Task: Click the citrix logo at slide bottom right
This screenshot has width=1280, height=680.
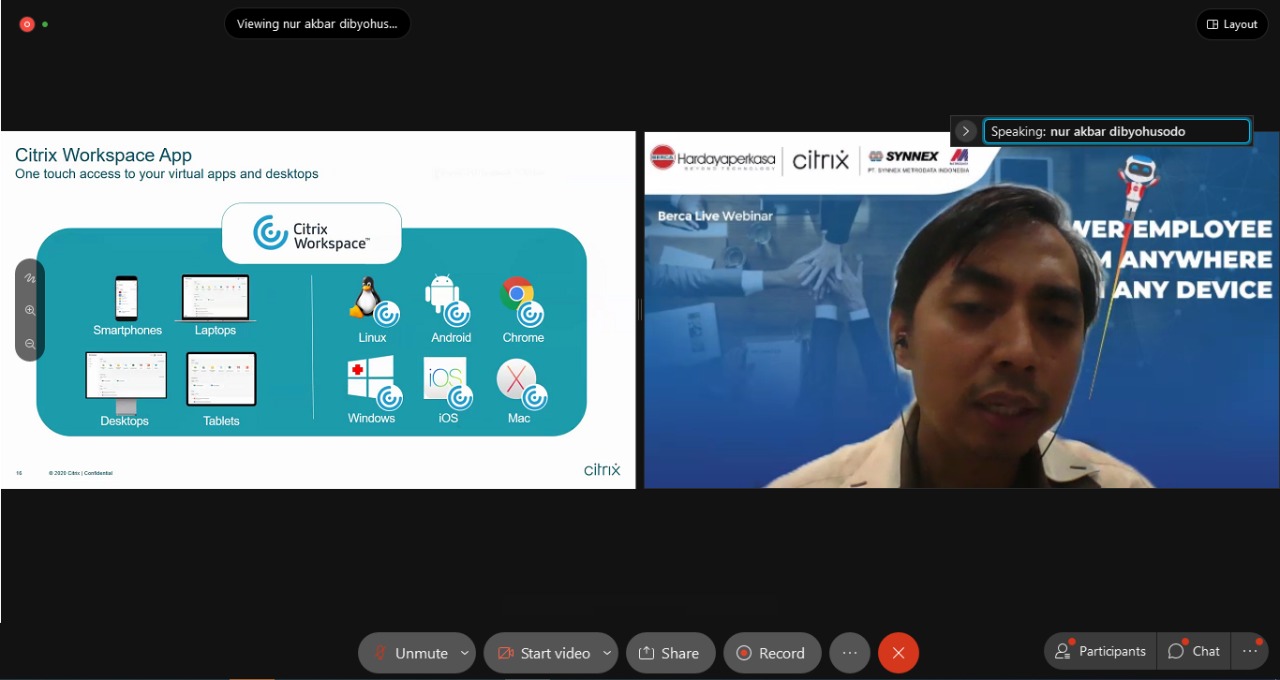Action: coord(602,469)
